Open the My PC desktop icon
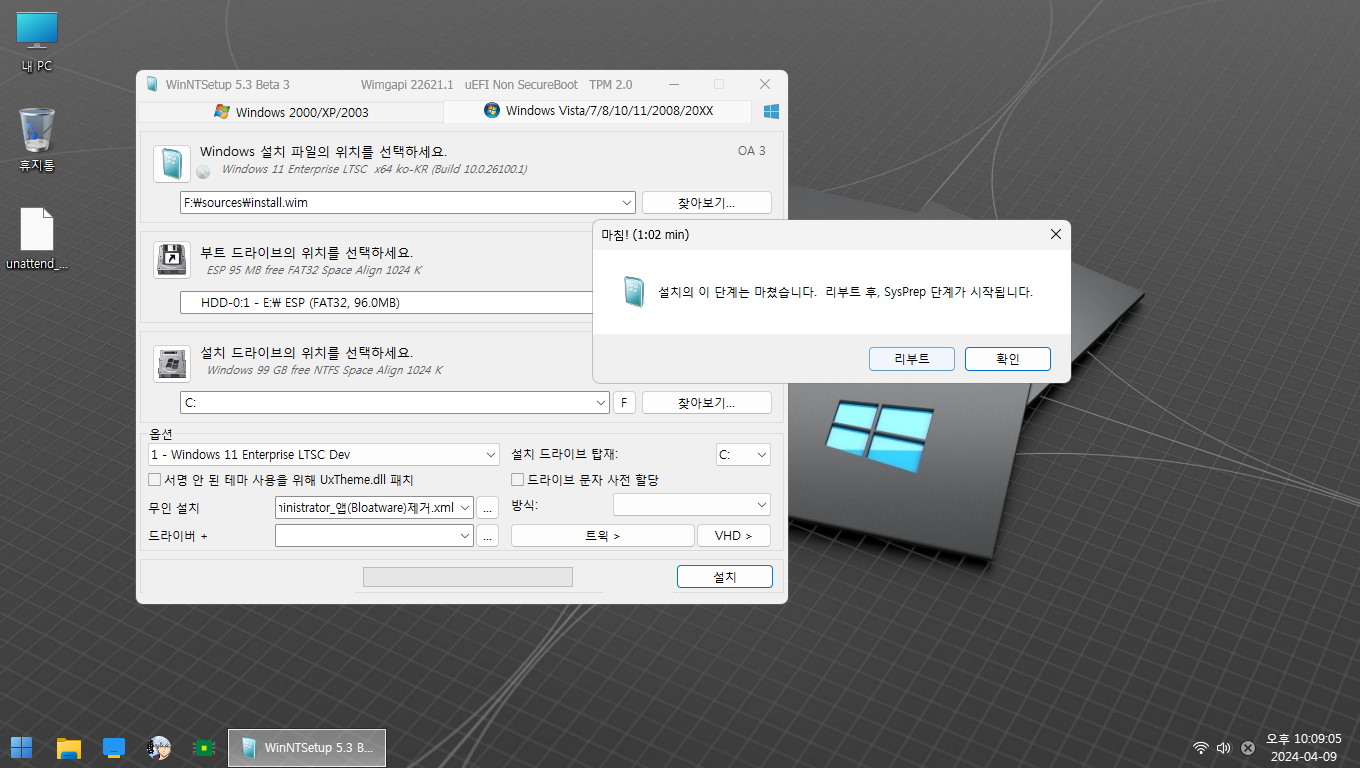The width and height of the screenshot is (1360, 768). point(37,42)
